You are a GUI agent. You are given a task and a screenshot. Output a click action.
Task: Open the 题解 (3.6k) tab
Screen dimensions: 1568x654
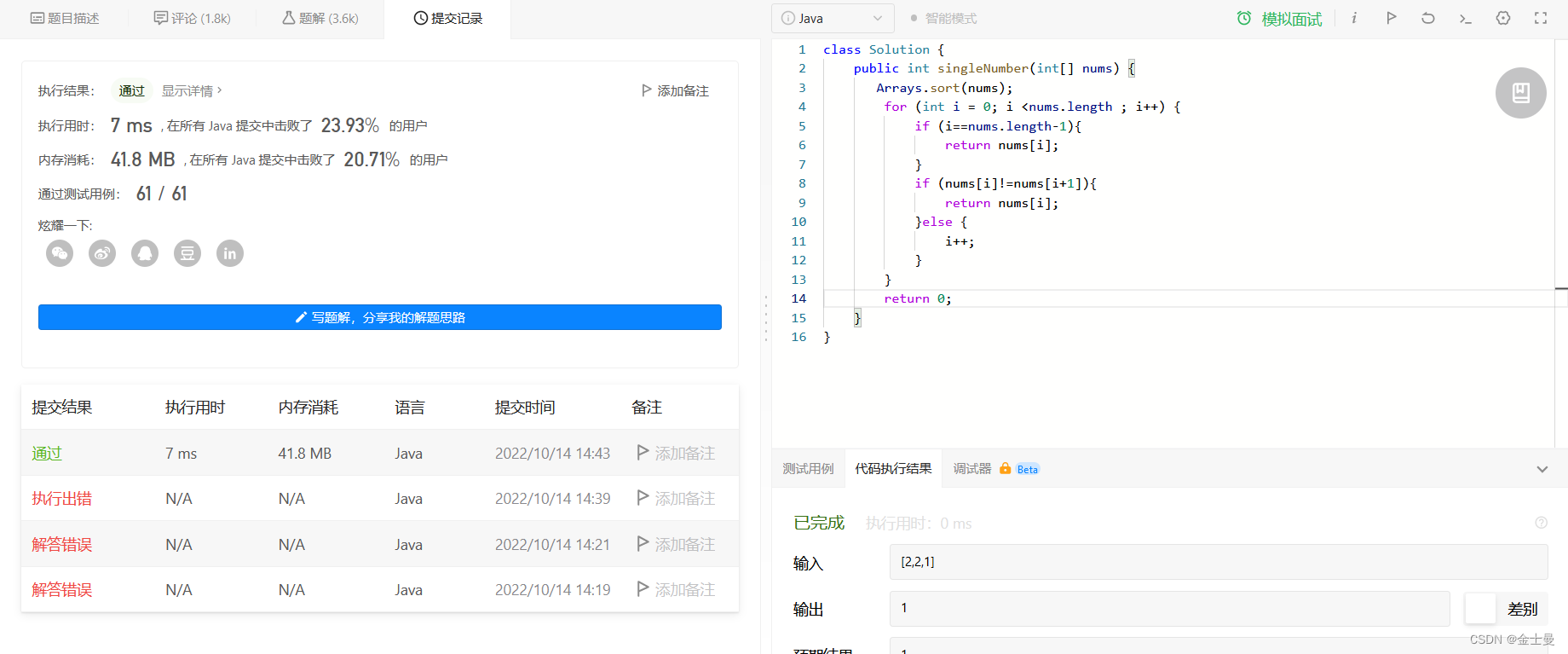tap(320, 18)
